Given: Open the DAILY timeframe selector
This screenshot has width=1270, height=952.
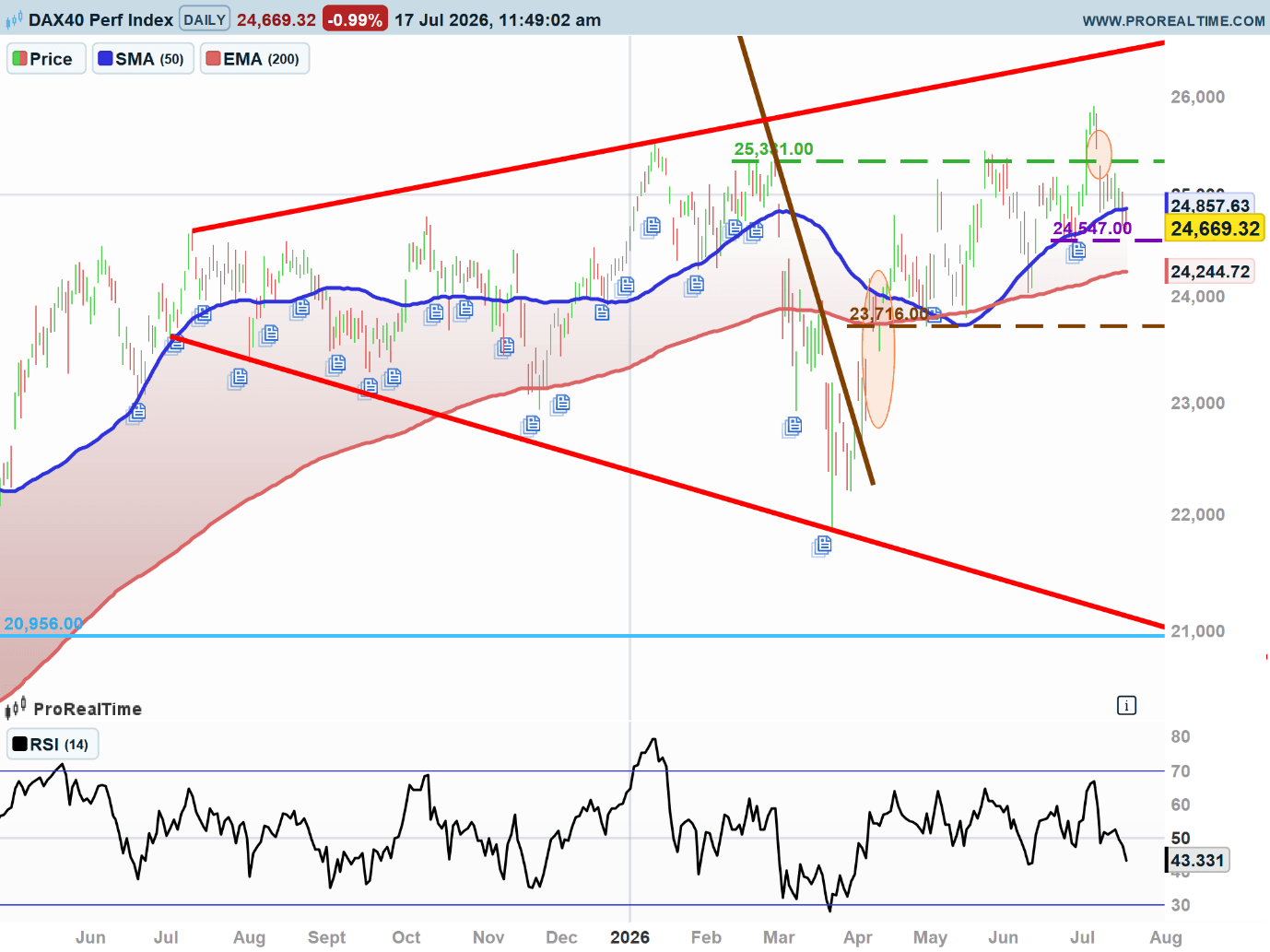Looking at the screenshot, I should click(x=205, y=19).
